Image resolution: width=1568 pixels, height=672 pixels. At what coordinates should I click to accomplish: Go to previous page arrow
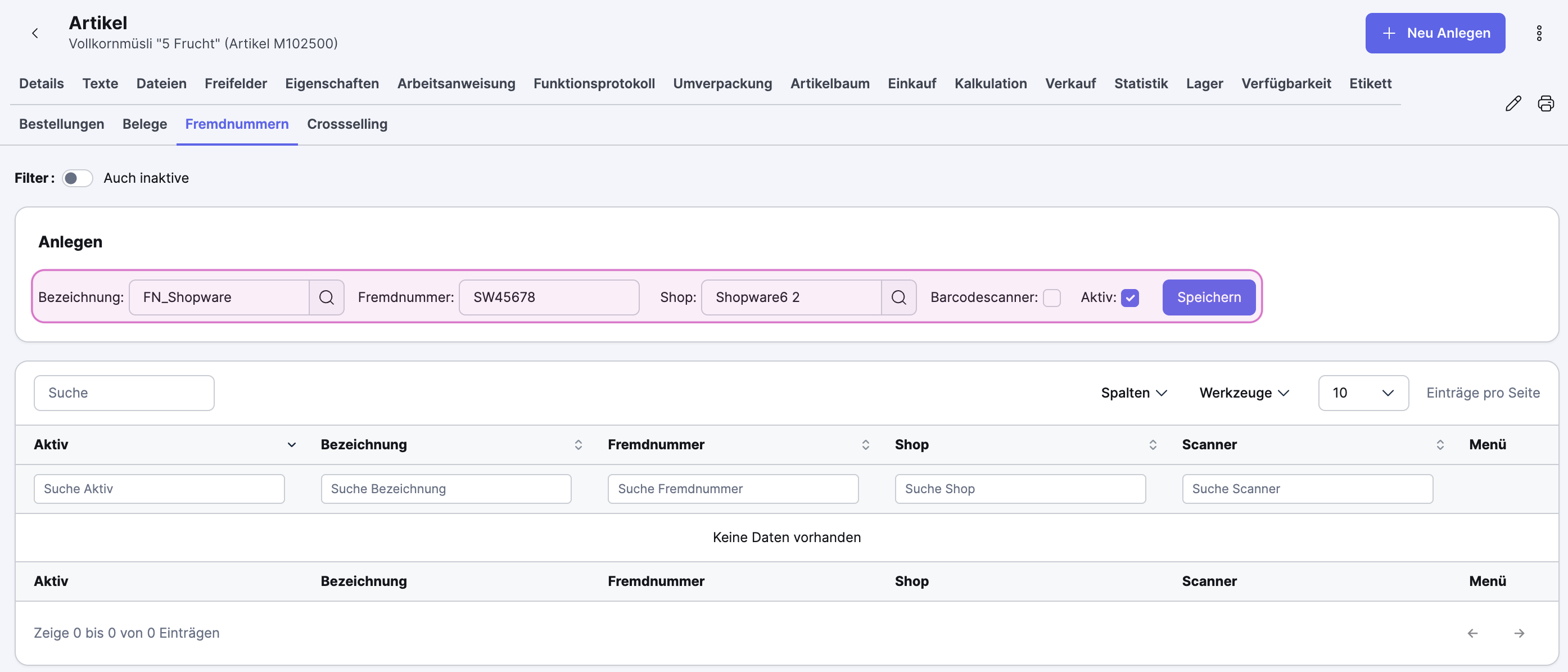pos(1472,633)
